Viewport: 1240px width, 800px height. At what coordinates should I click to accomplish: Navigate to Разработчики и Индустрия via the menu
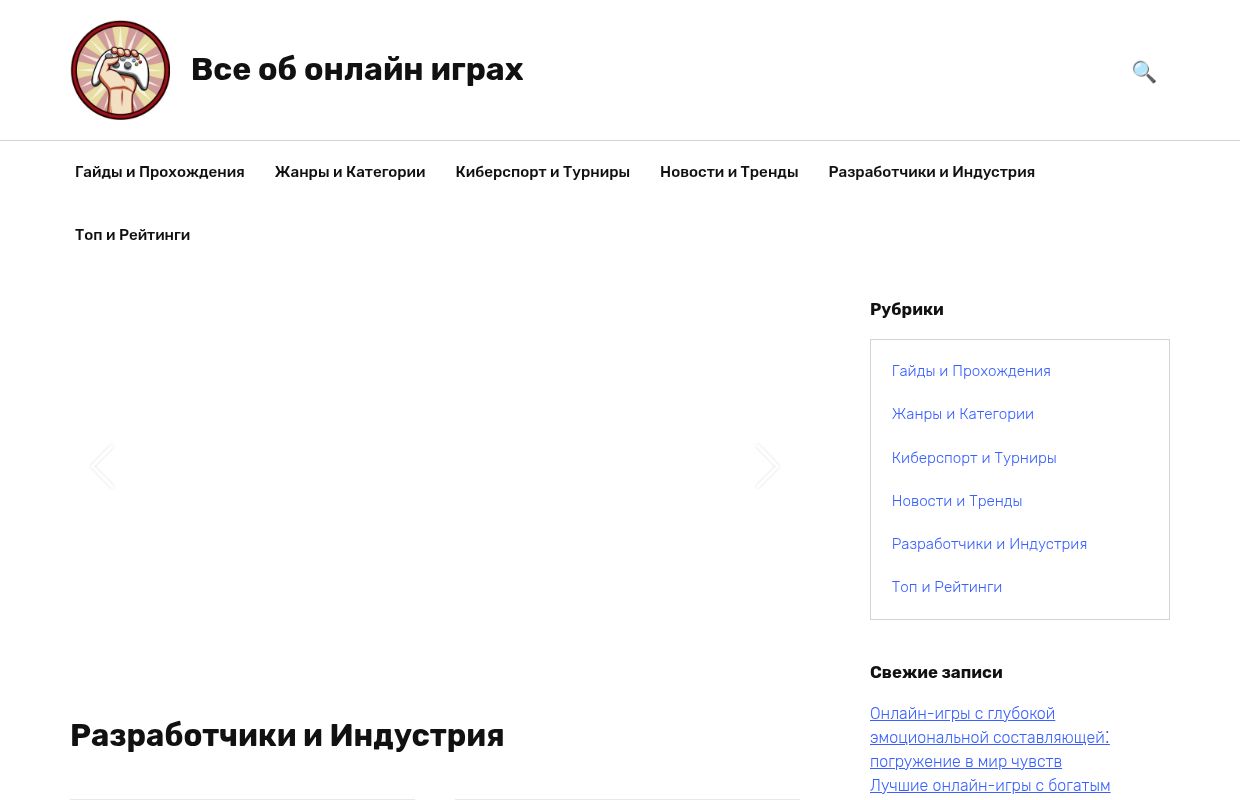[931, 172]
